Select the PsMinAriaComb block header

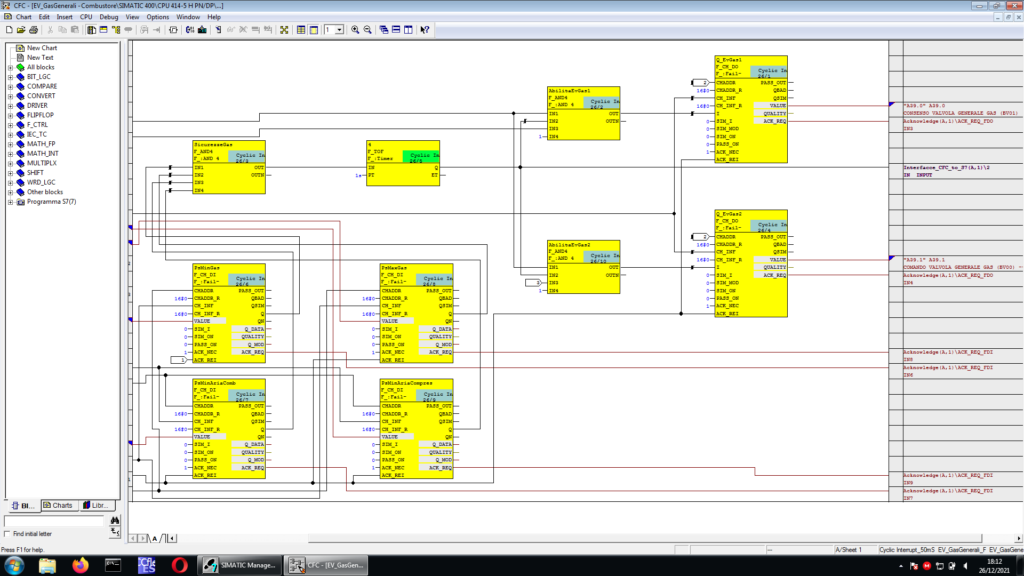(x=229, y=390)
